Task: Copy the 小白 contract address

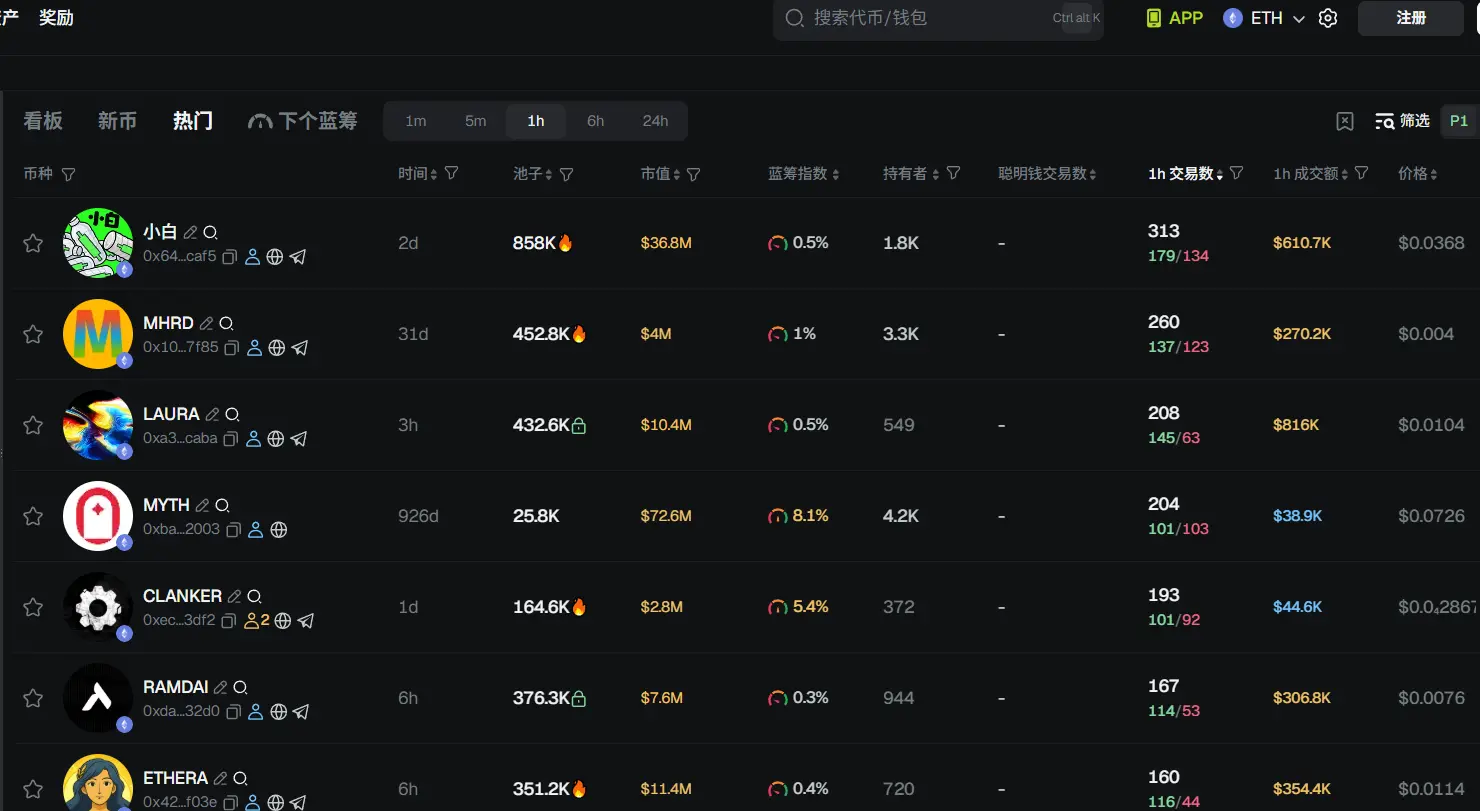Action: 230,257
